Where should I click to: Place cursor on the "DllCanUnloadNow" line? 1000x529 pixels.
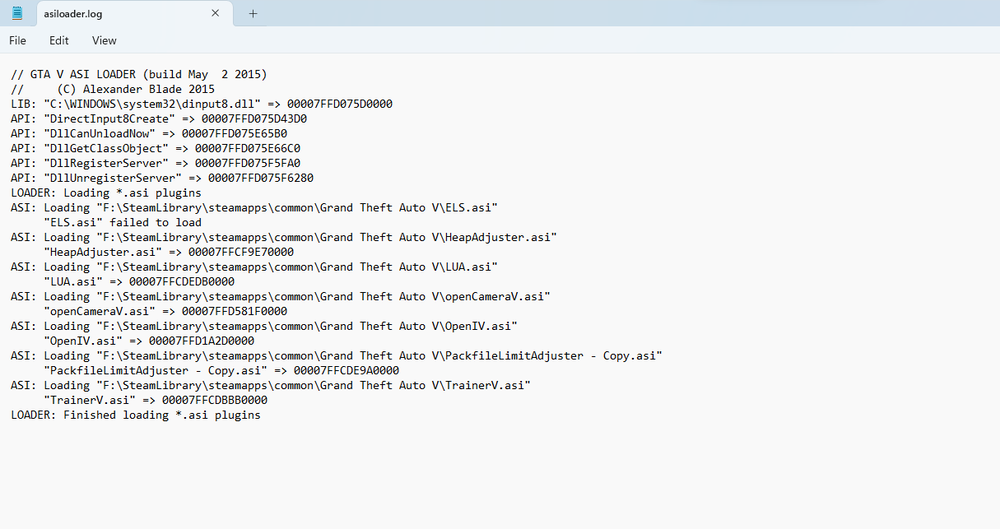(150, 134)
